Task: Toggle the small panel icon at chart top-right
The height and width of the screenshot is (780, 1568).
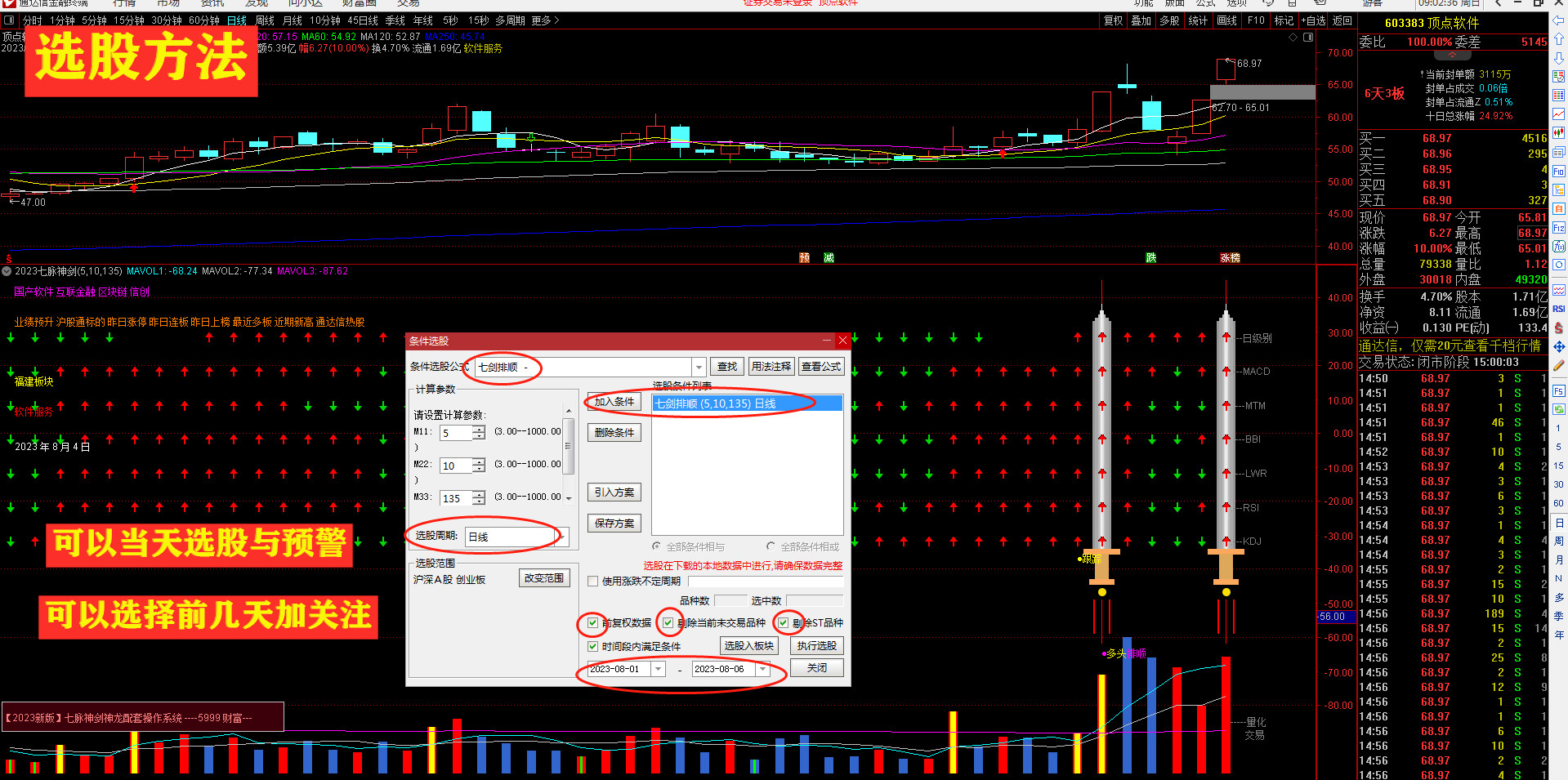Action: coord(1308,38)
